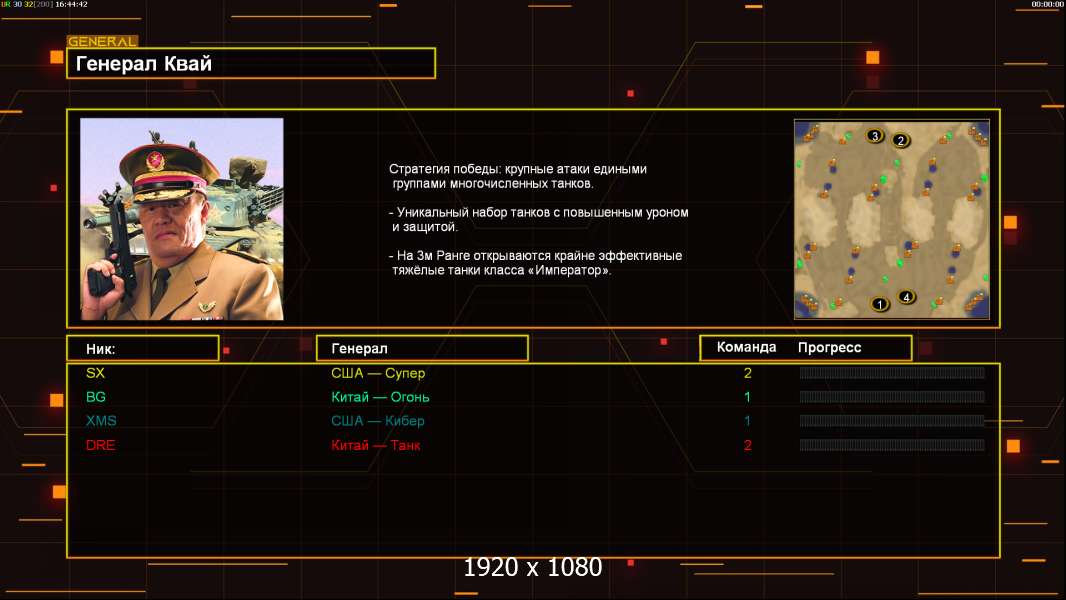Select player XMS nickname
The image size is (1066, 600).
click(x=101, y=421)
